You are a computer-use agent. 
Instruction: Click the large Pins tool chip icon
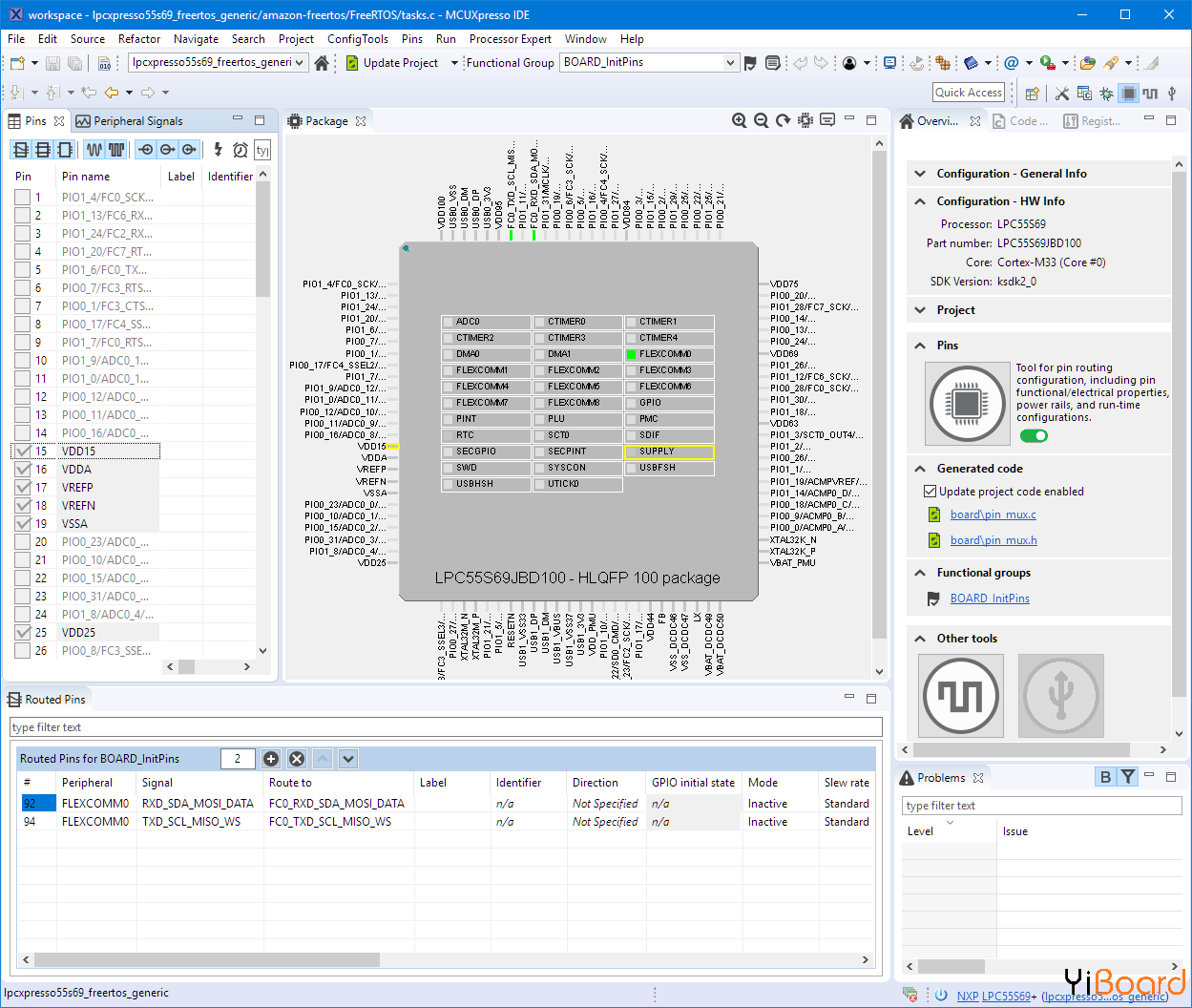tap(968, 404)
